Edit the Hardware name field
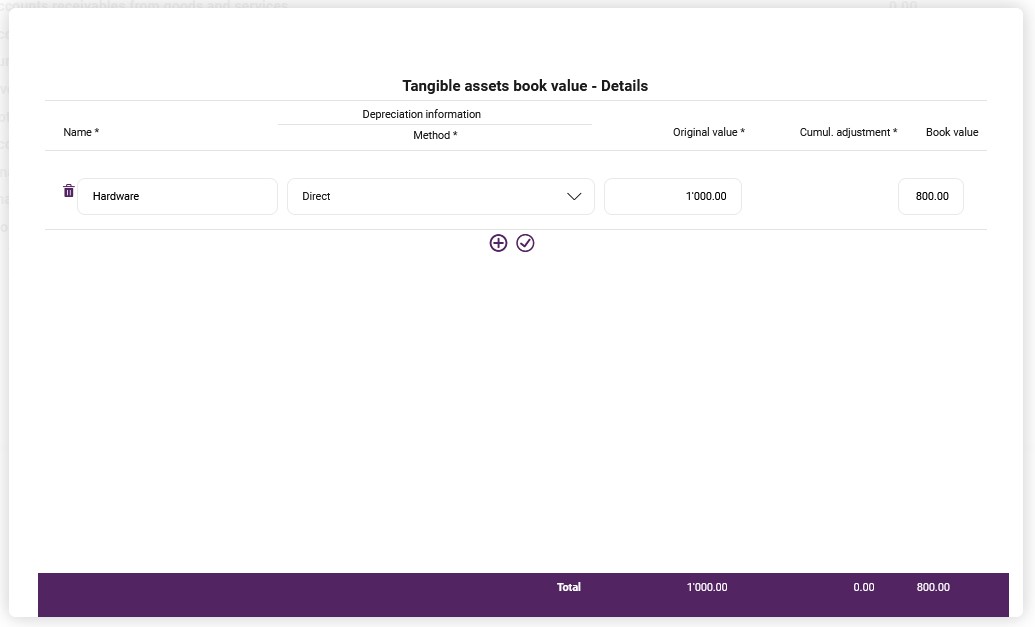1035x627 pixels. (x=178, y=197)
